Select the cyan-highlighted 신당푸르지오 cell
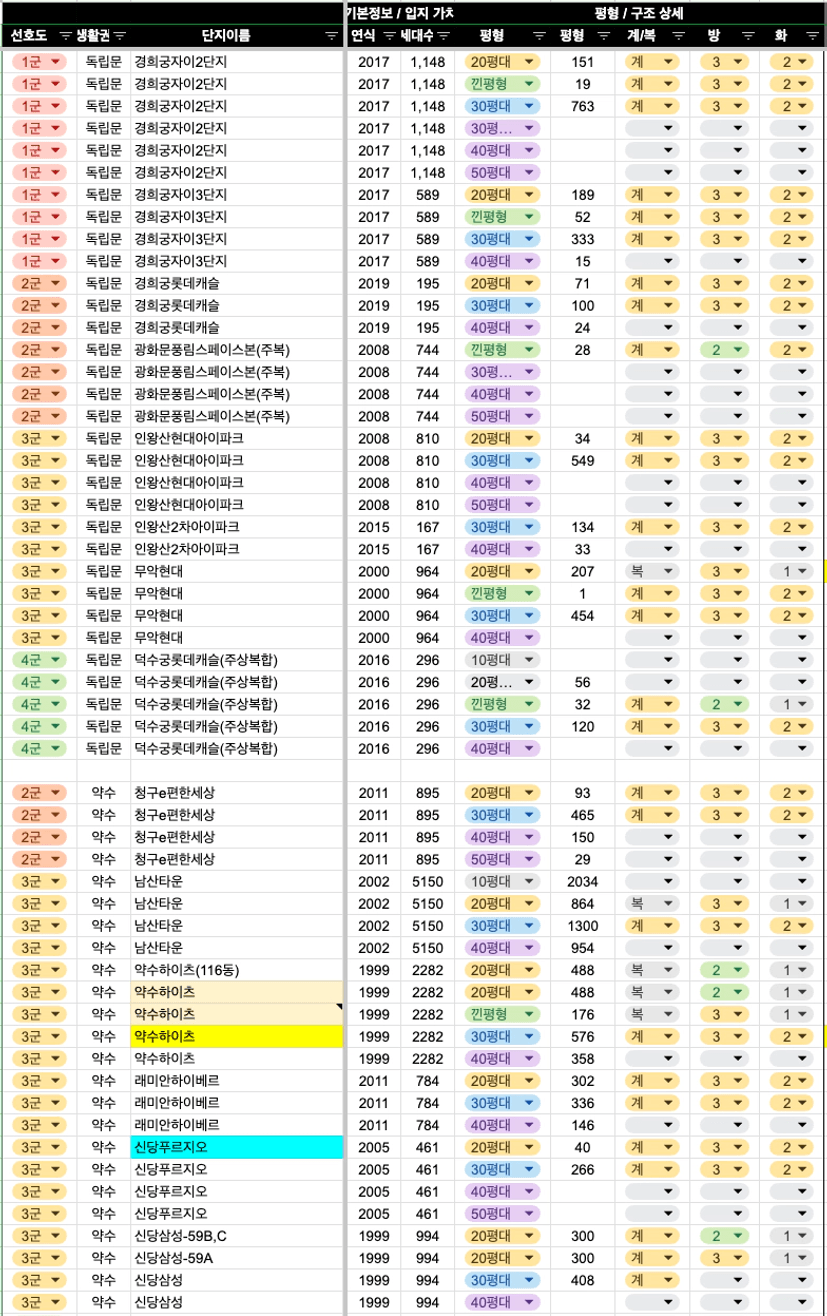Screen dimensions: 827x1316 coord(237,1147)
